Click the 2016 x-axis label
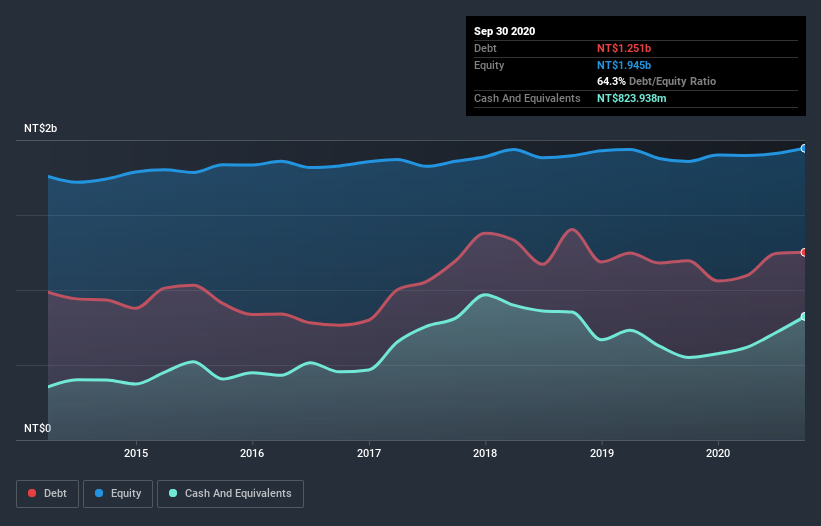This screenshot has height=526, width=821. pos(252,453)
